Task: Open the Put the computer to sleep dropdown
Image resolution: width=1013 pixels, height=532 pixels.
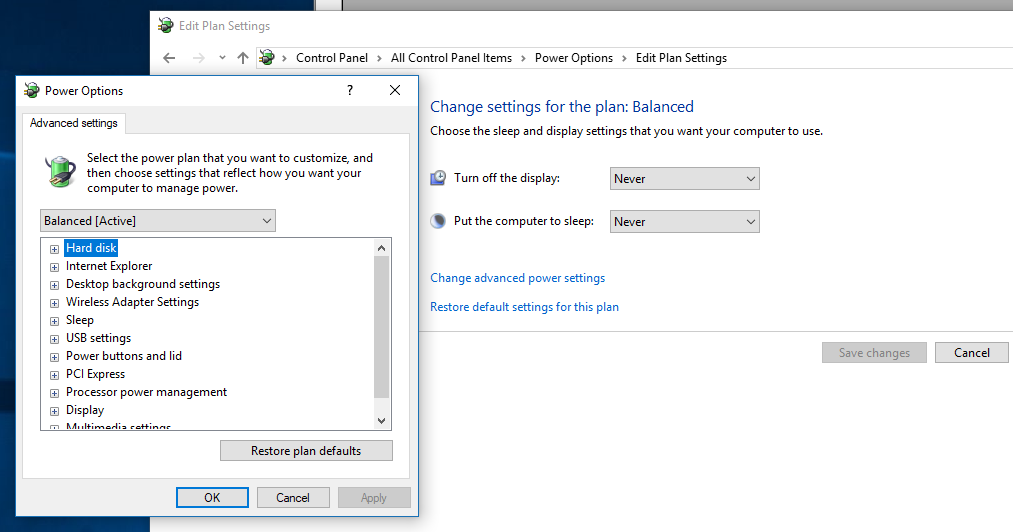Action: (x=684, y=222)
